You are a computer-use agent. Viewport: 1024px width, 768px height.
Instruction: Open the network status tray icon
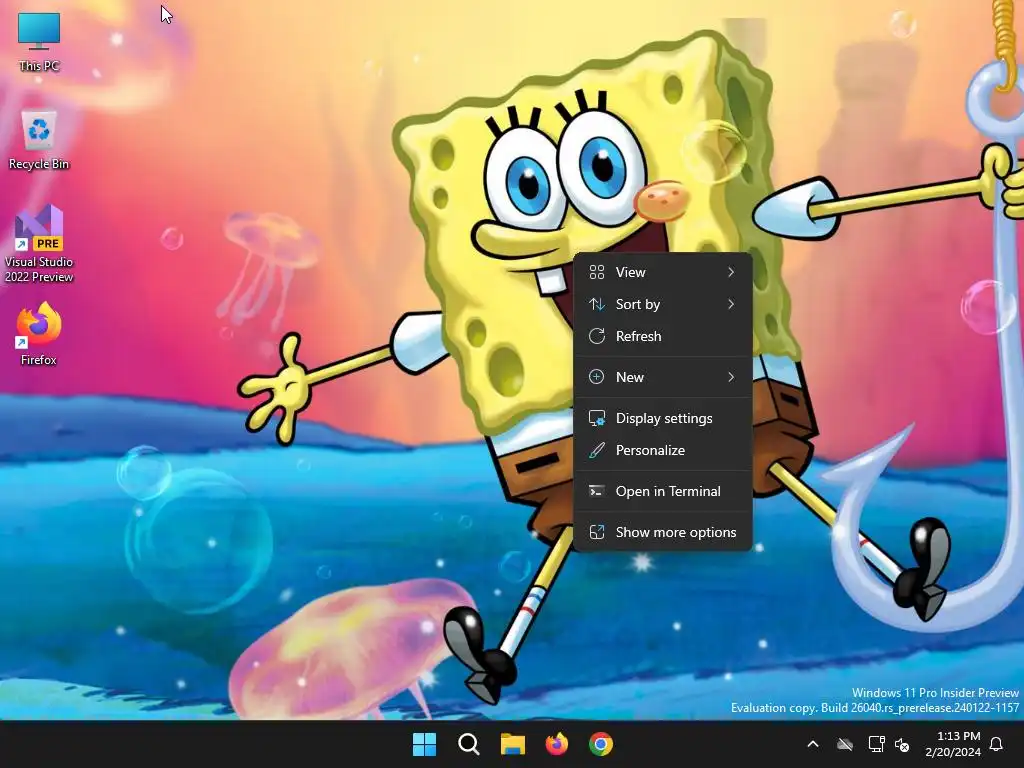[x=876, y=744]
